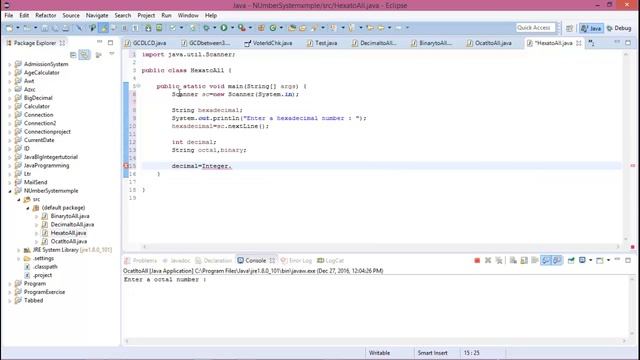Click the New Java Package icon
This screenshot has width=640, height=360.
pos(261,28)
